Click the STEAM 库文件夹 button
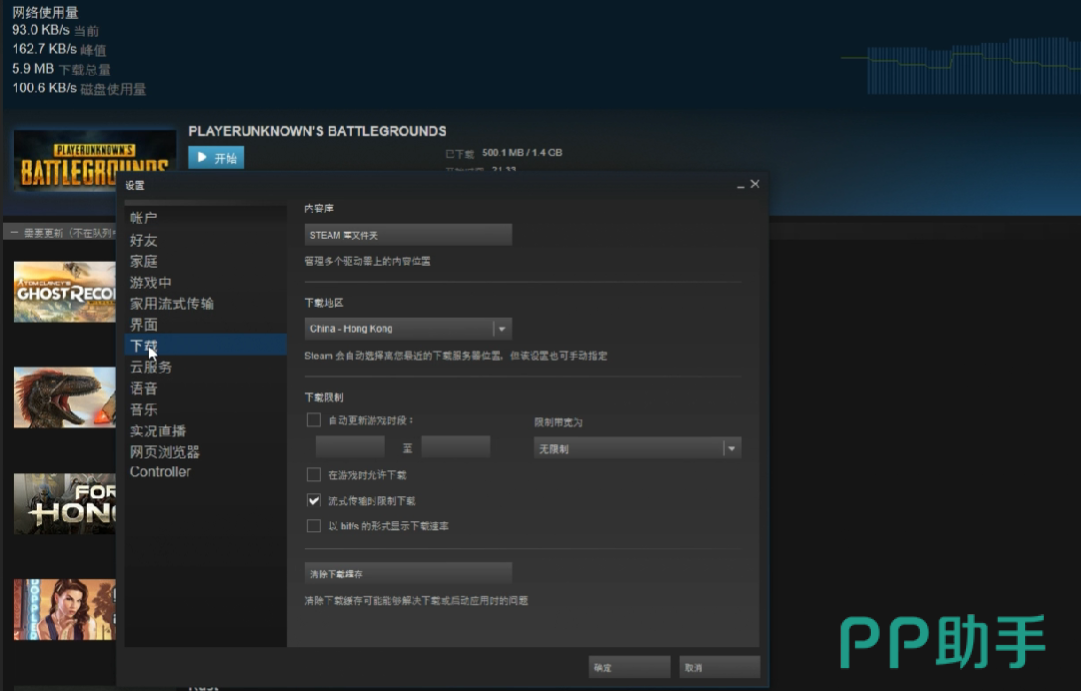This screenshot has width=1081, height=691. click(408, 235)
